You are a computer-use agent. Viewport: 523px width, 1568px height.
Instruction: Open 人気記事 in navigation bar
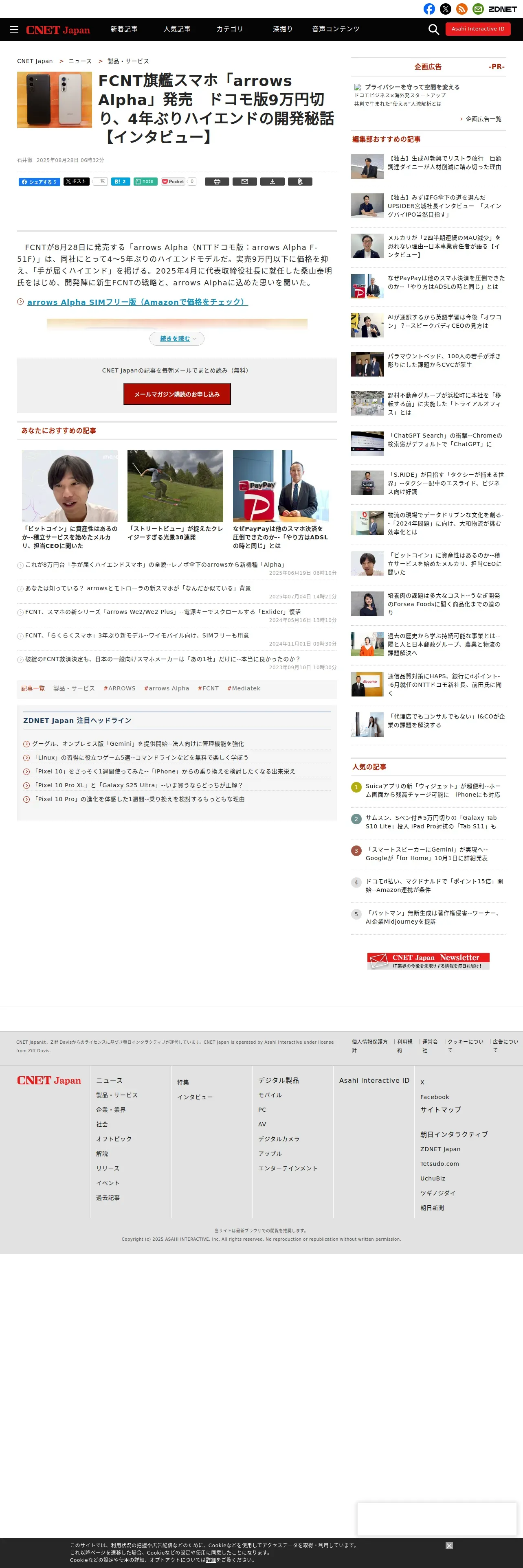(176, 29)
